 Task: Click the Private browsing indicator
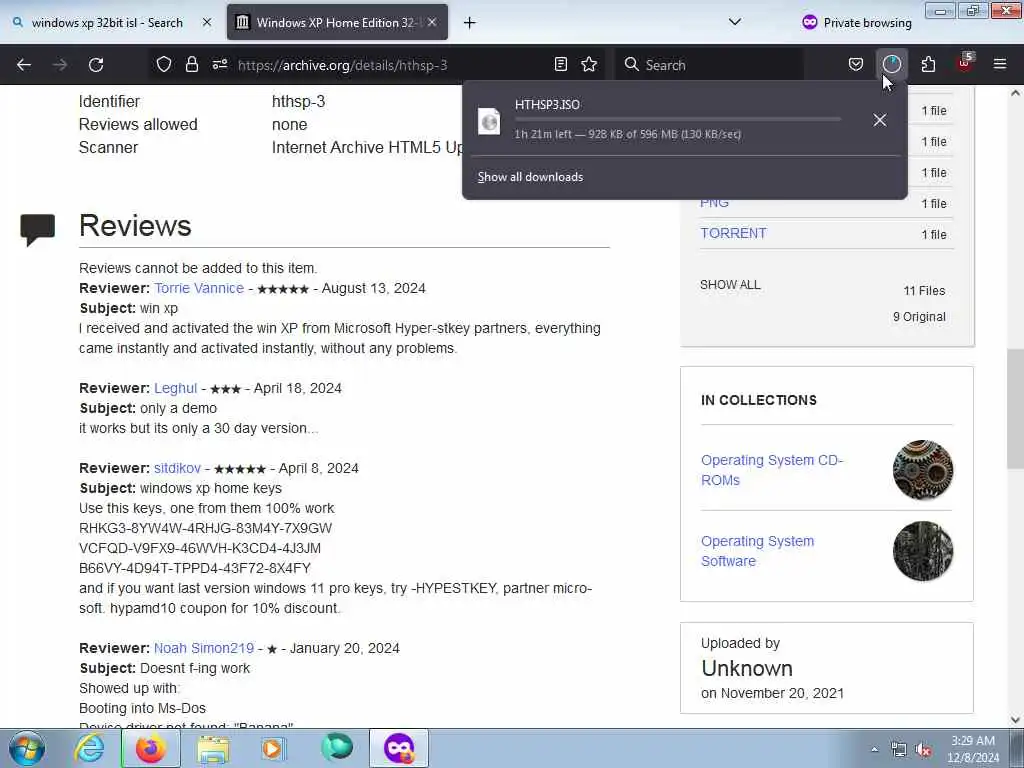(856, 23)
